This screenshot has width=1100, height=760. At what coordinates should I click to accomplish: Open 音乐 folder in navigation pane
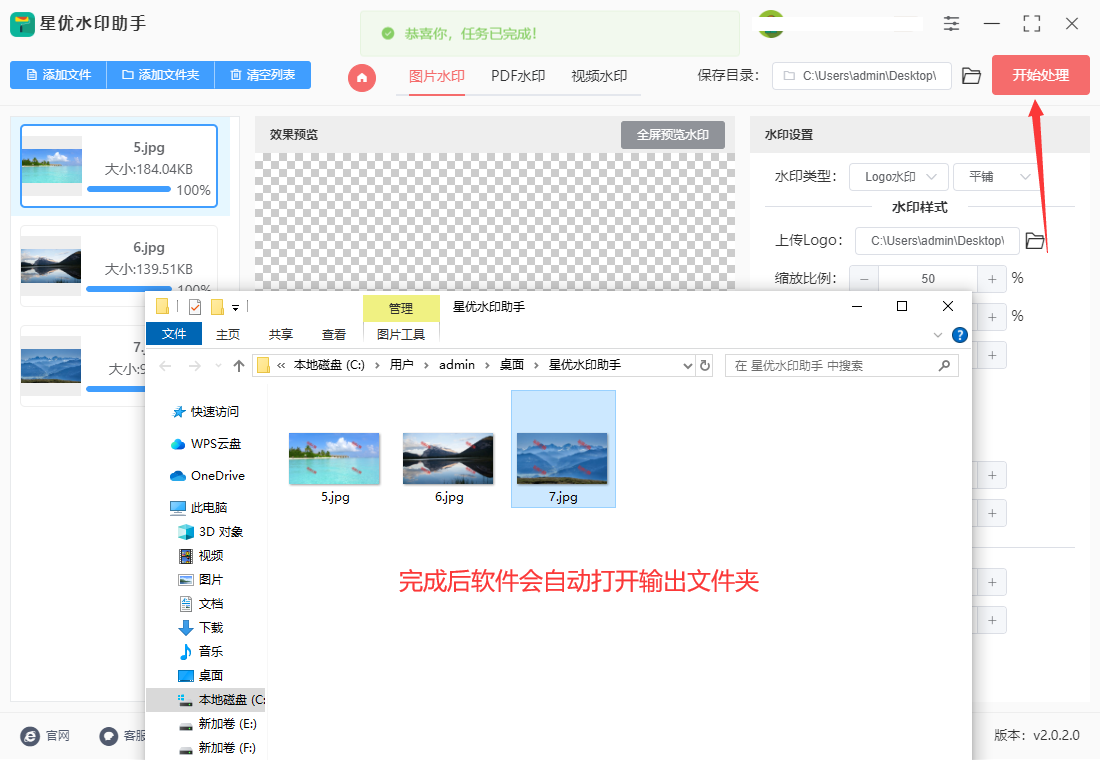[x=201, y=651]
